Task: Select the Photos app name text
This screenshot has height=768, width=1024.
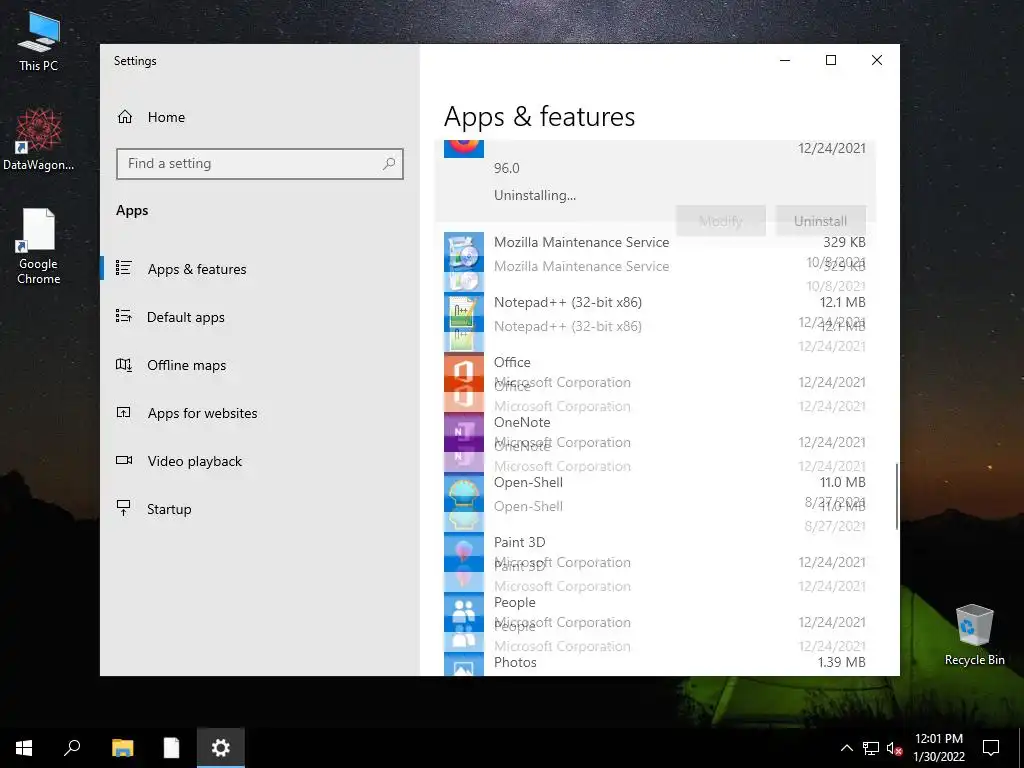Action: click(515, 662)
